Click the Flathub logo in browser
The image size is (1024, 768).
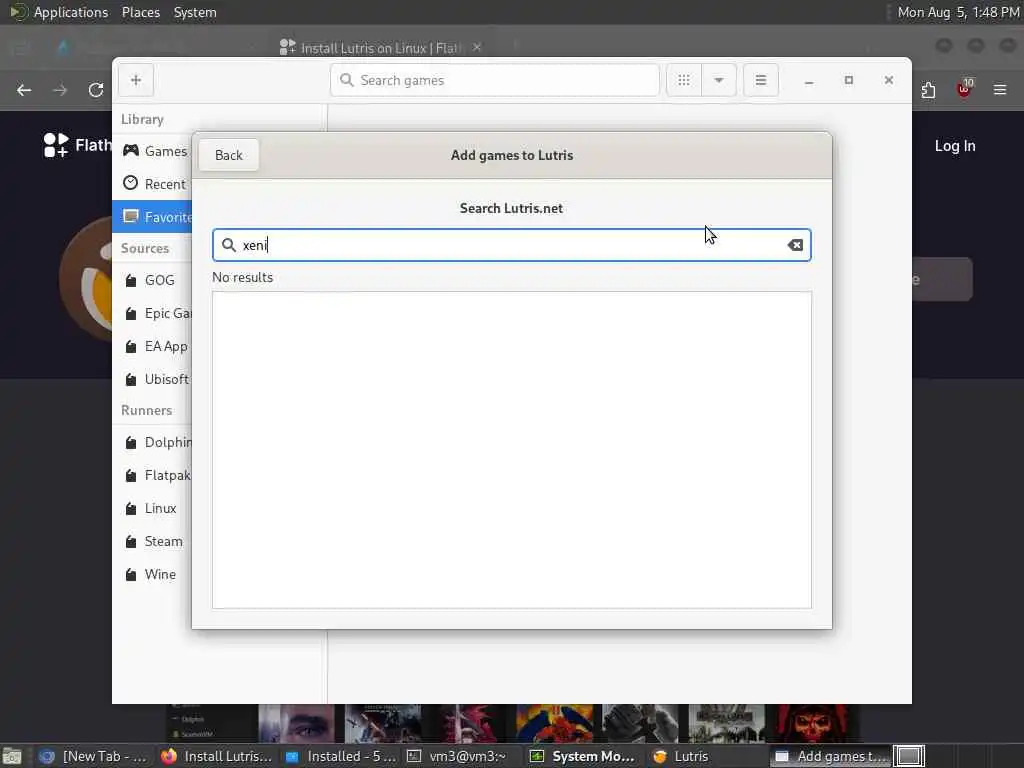pos(76,145)
